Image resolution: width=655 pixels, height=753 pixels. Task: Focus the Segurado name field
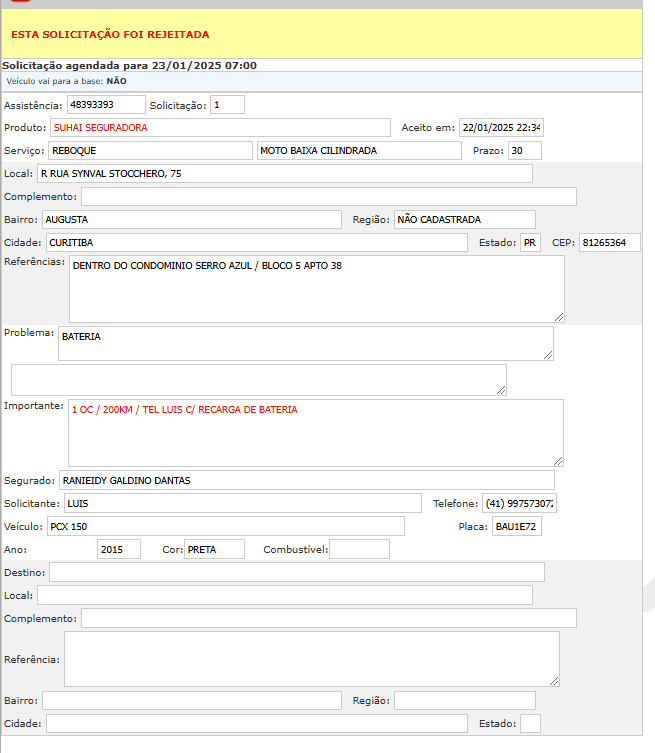point(306,480)
